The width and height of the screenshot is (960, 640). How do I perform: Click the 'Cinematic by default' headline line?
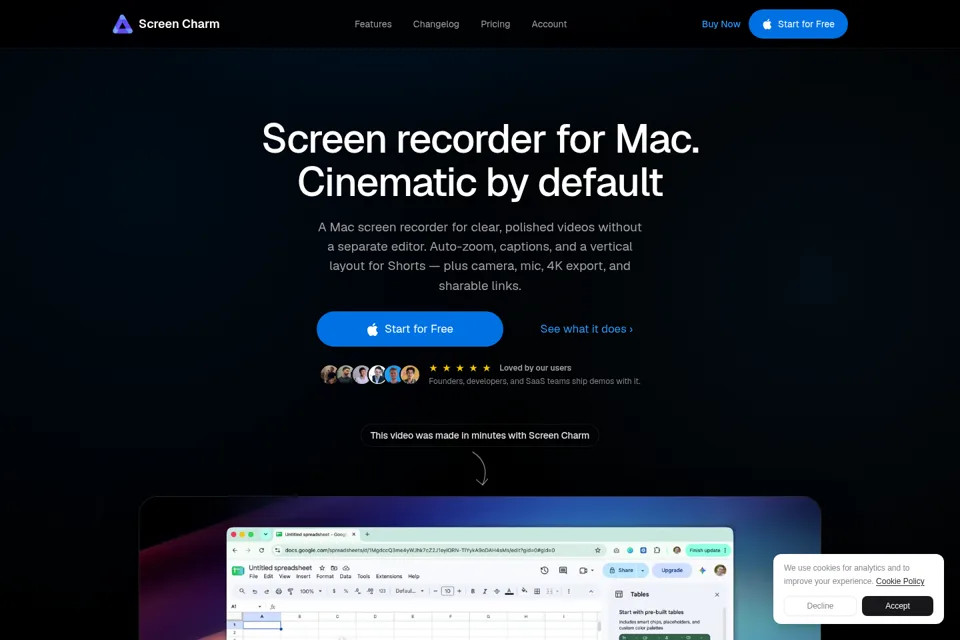[480, 182]
